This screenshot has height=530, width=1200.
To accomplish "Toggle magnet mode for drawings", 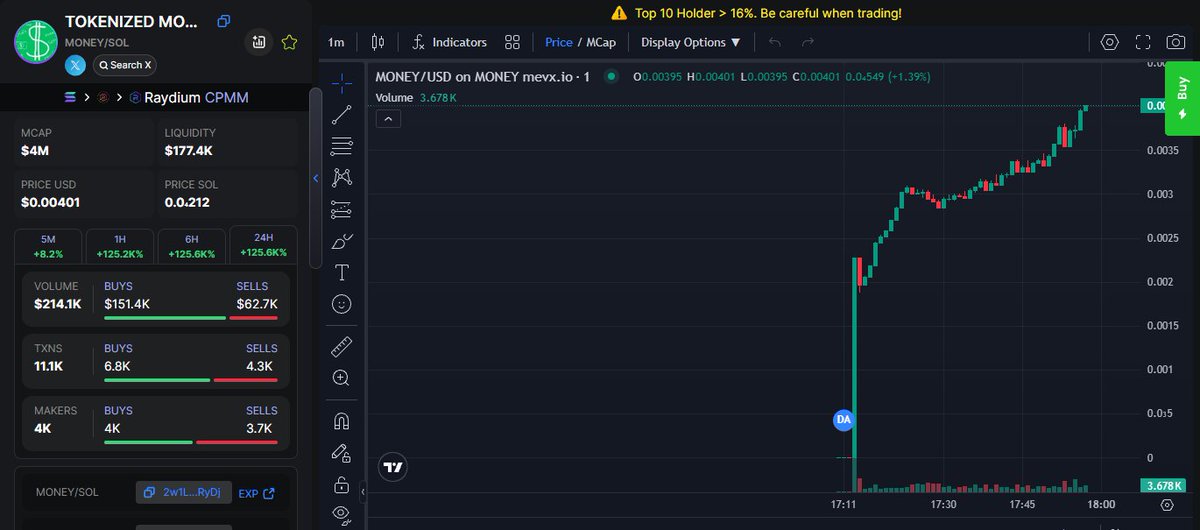I will [342, 421].
